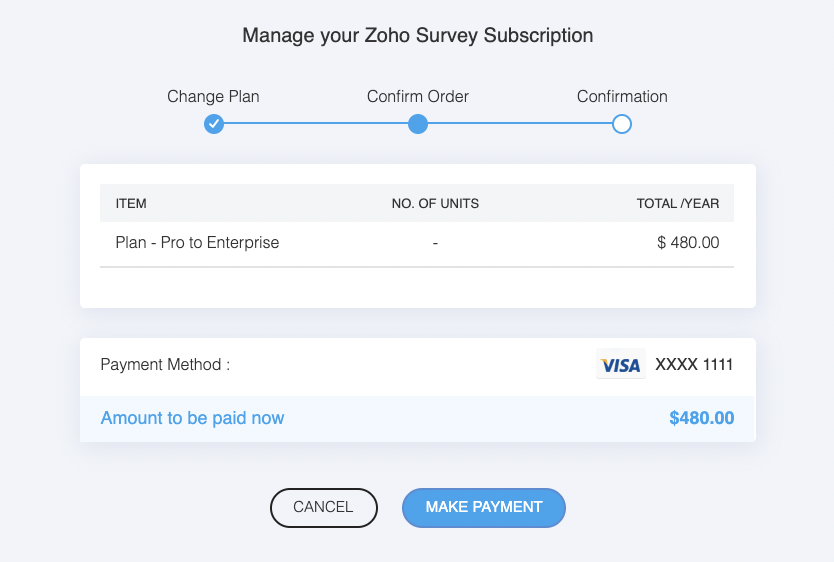Click the dash in the units column
This screenshot has height=562, width=834.
(435, 242)
